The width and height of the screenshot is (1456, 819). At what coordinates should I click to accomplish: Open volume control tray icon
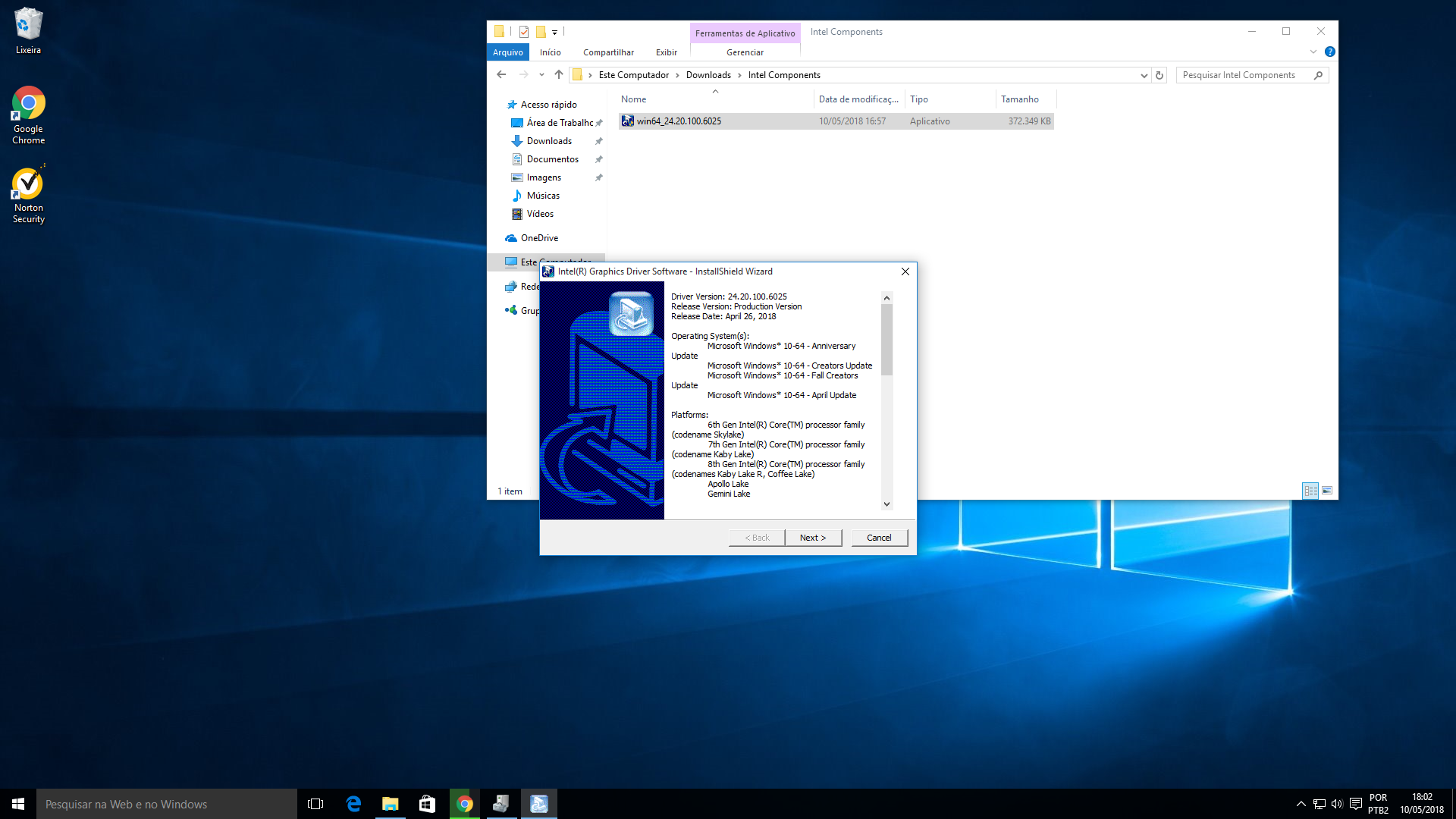[1337, 804]
